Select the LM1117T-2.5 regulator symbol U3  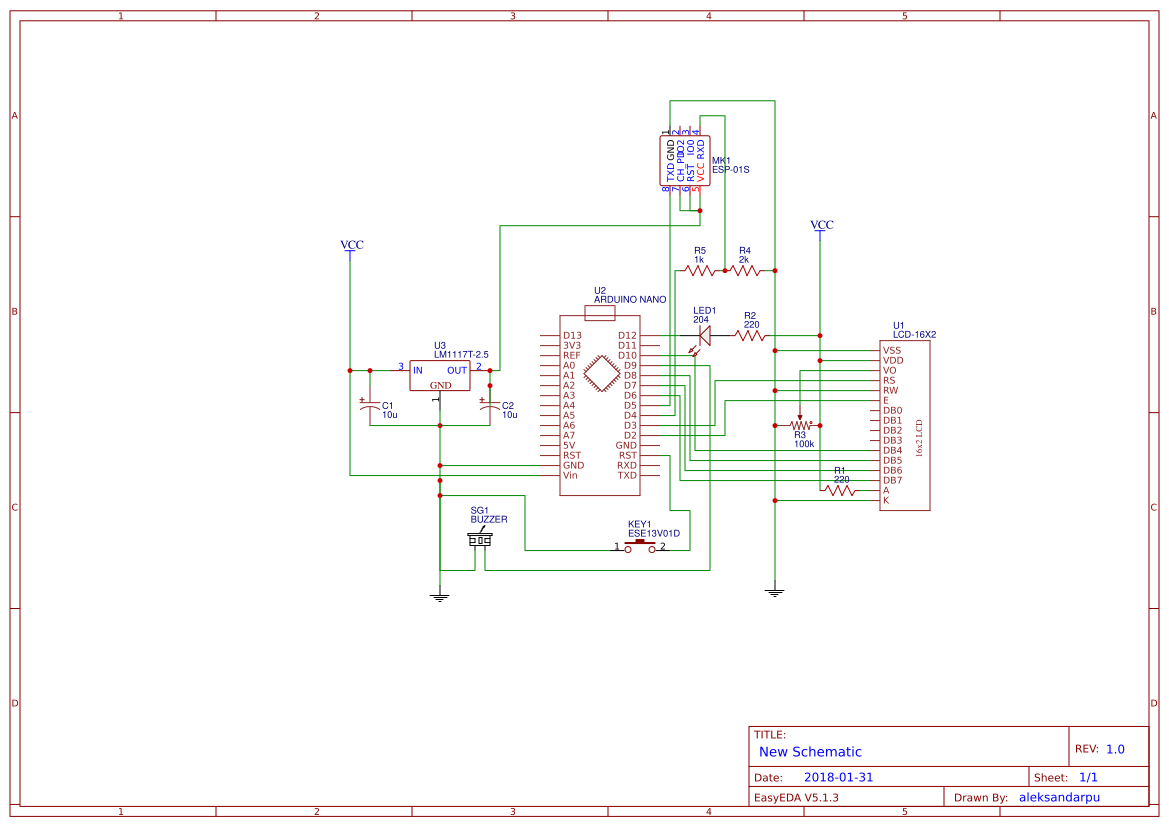[439, 375]
